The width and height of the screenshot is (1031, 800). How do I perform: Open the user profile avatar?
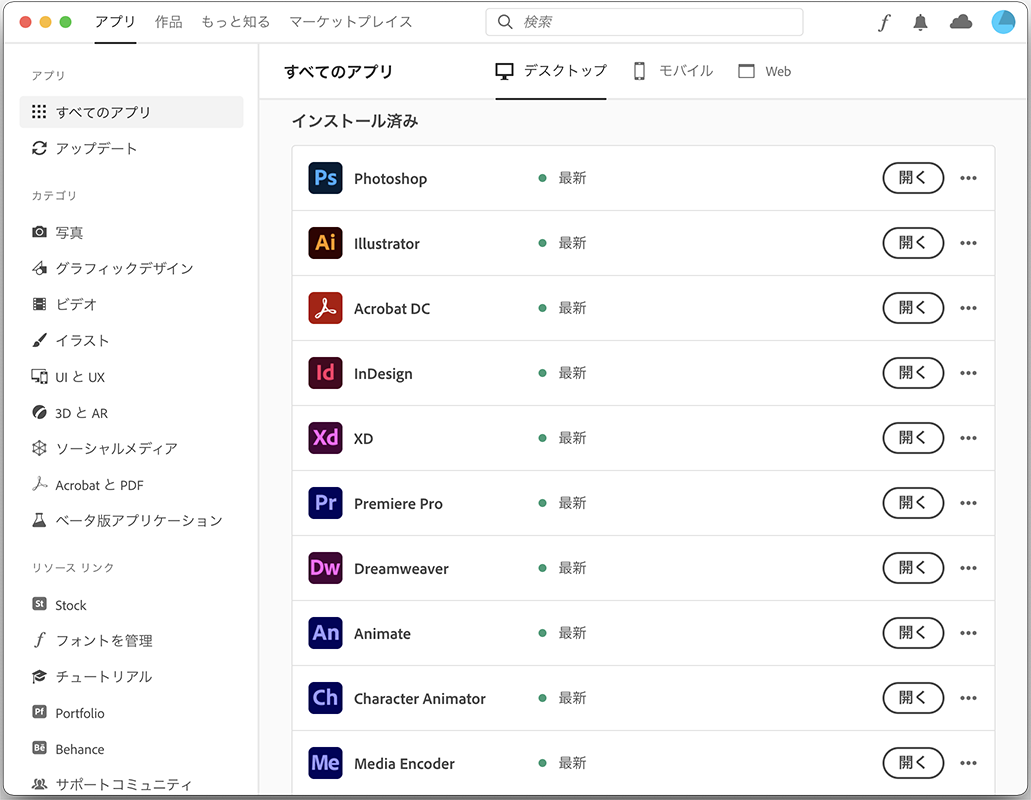coord(1003,22)
